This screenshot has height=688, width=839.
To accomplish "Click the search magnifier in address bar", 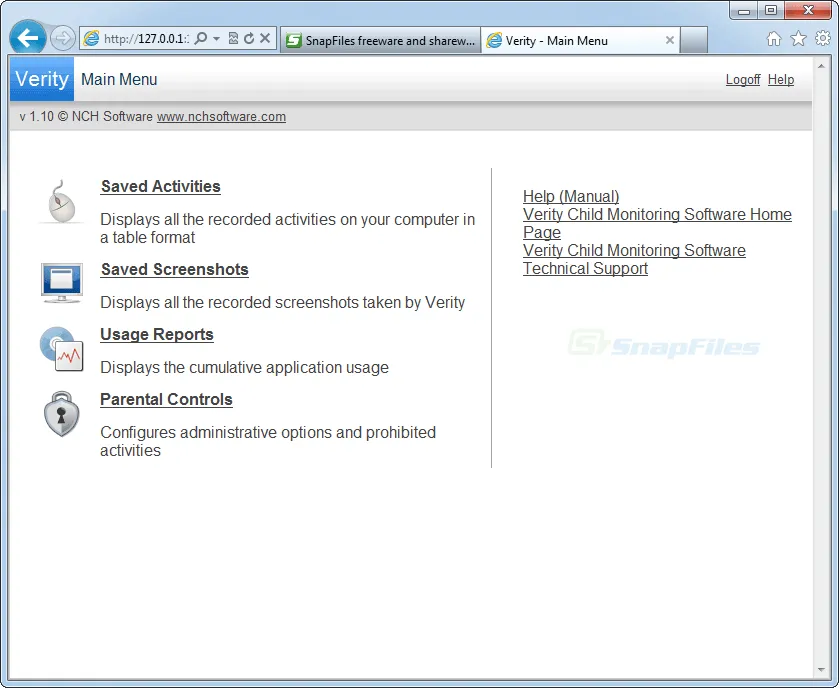I will 201,39.
